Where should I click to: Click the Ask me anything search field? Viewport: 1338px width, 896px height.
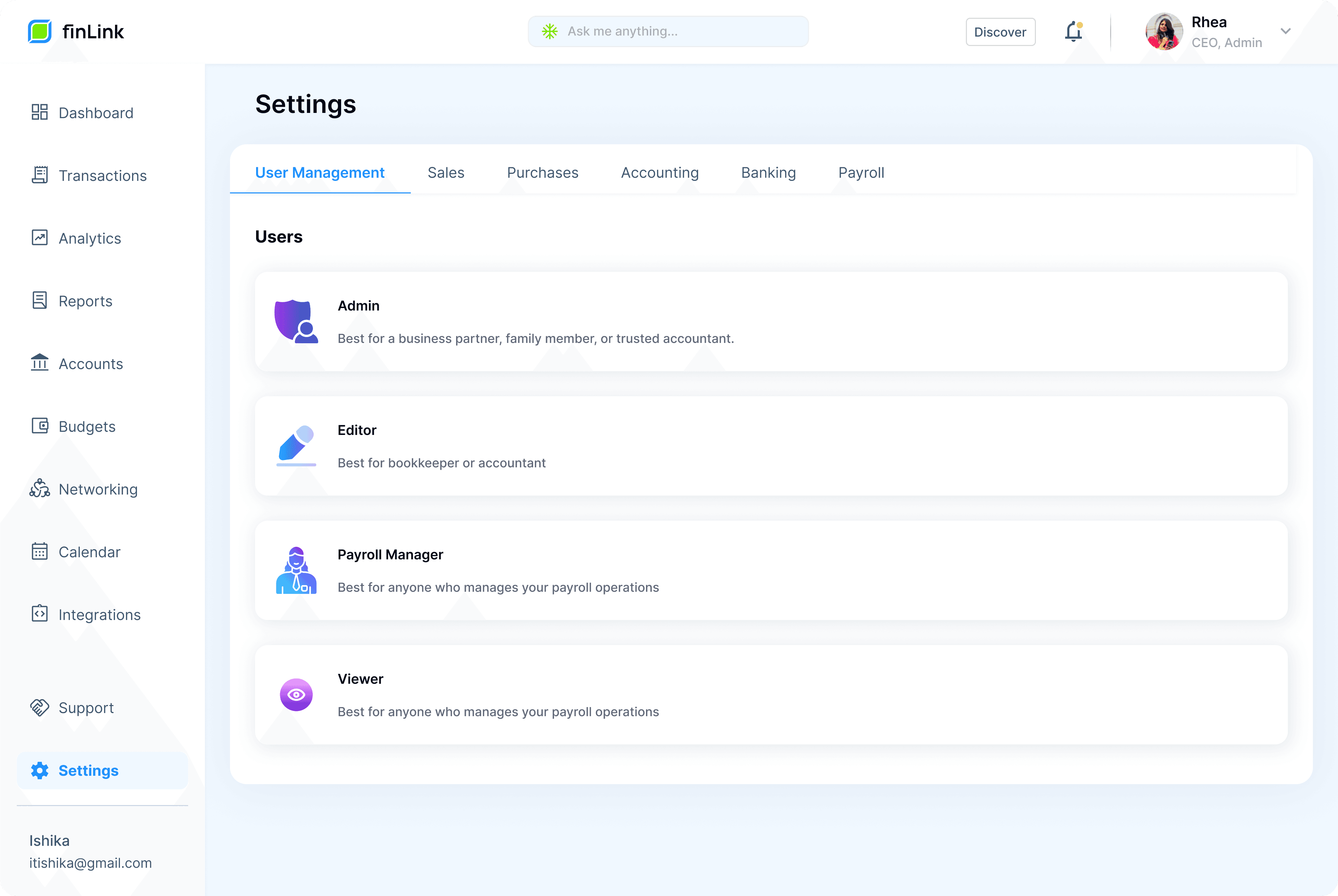point(668,31)
